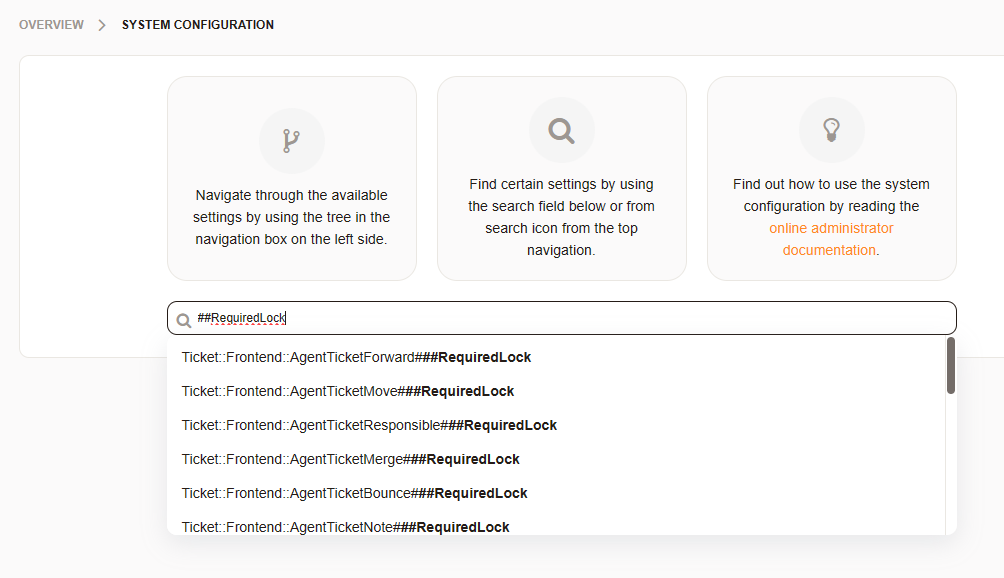Screen dimensions: 1004x578
Task: Click the search icon inside the search field
Action: click(184, 320)
